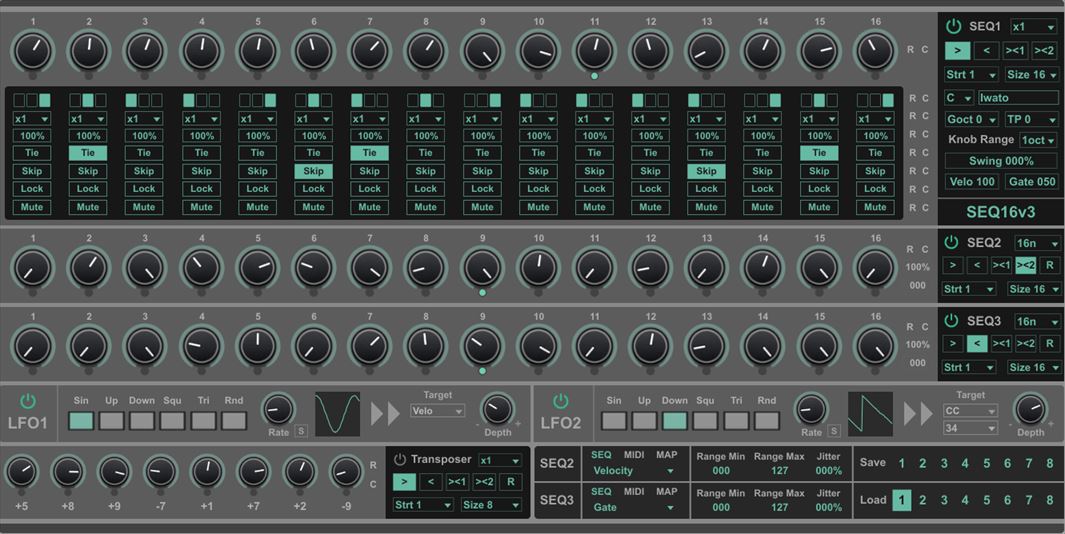The image size is (1065, 534).
Task: Click the LFO2 power icon
Action: 561,401
